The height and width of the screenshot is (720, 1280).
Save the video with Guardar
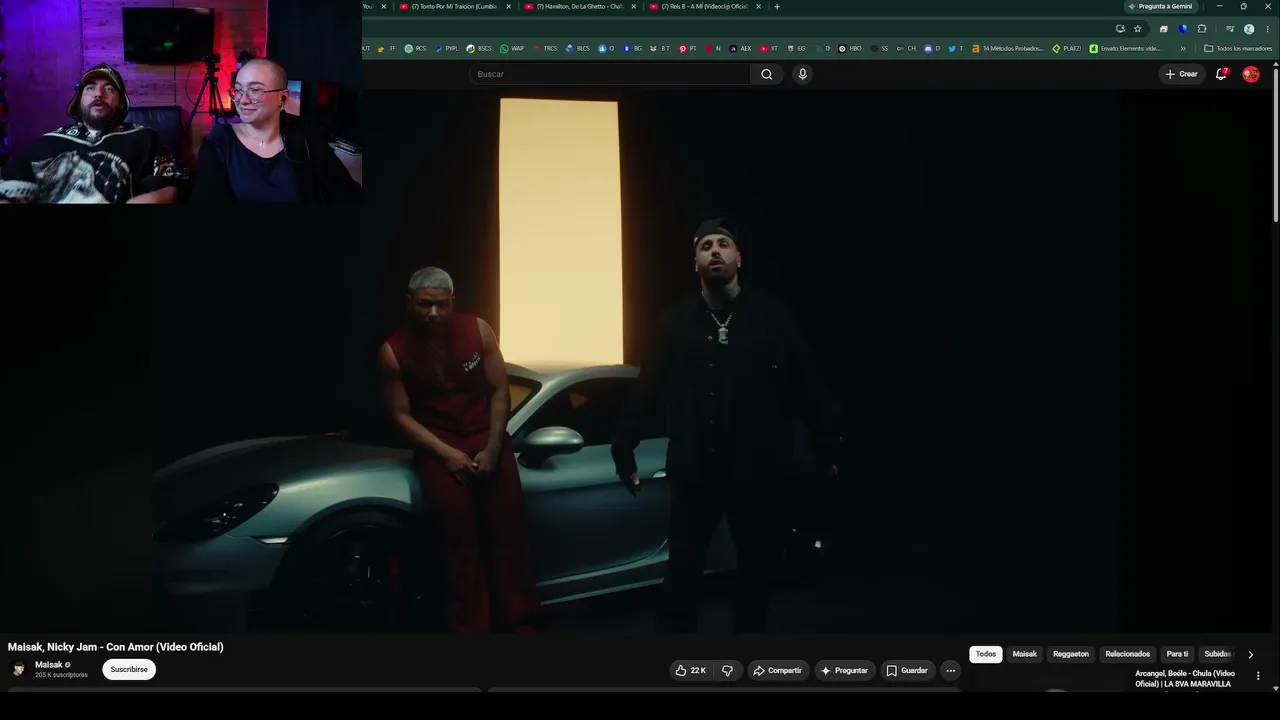[907, 670]
